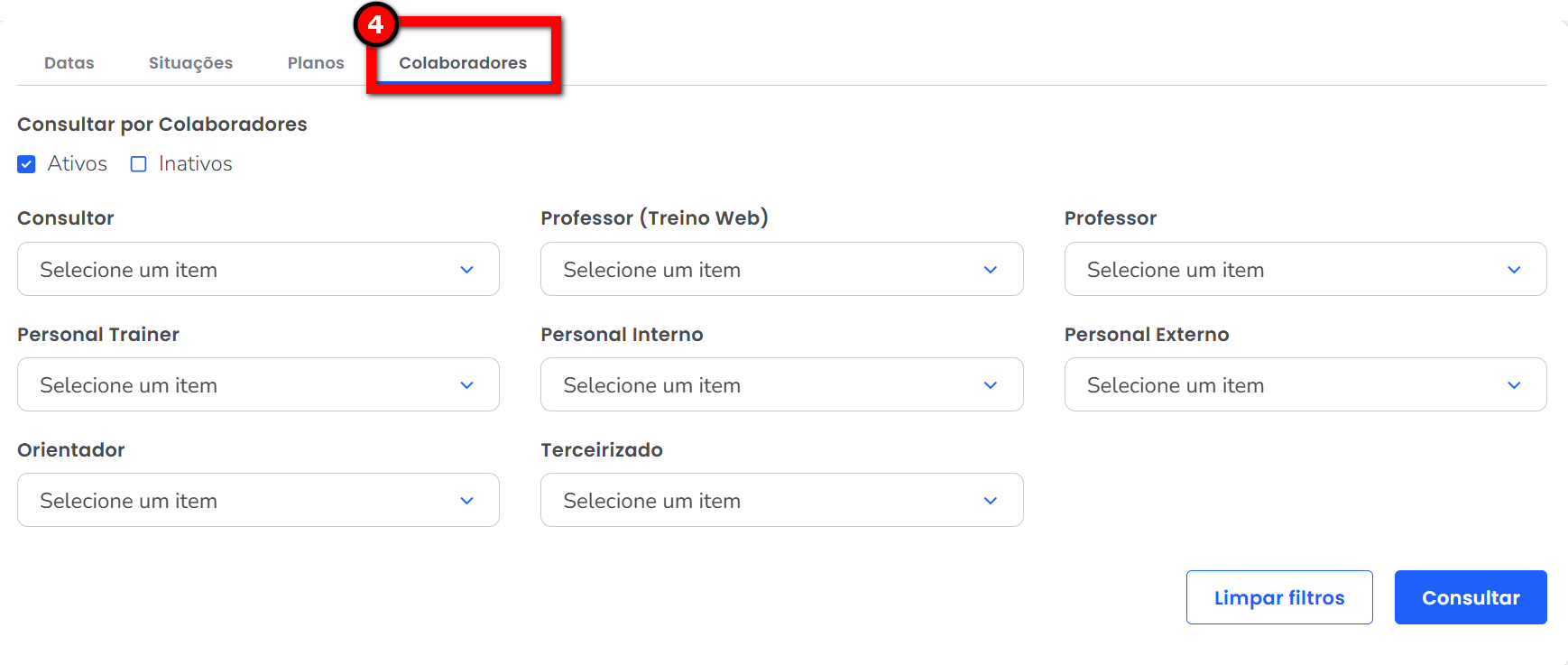Image resolution: width=1568 pixels, height=665 pixels.
Task: Open the Datas tab
Action: click(x=69, y=63)
